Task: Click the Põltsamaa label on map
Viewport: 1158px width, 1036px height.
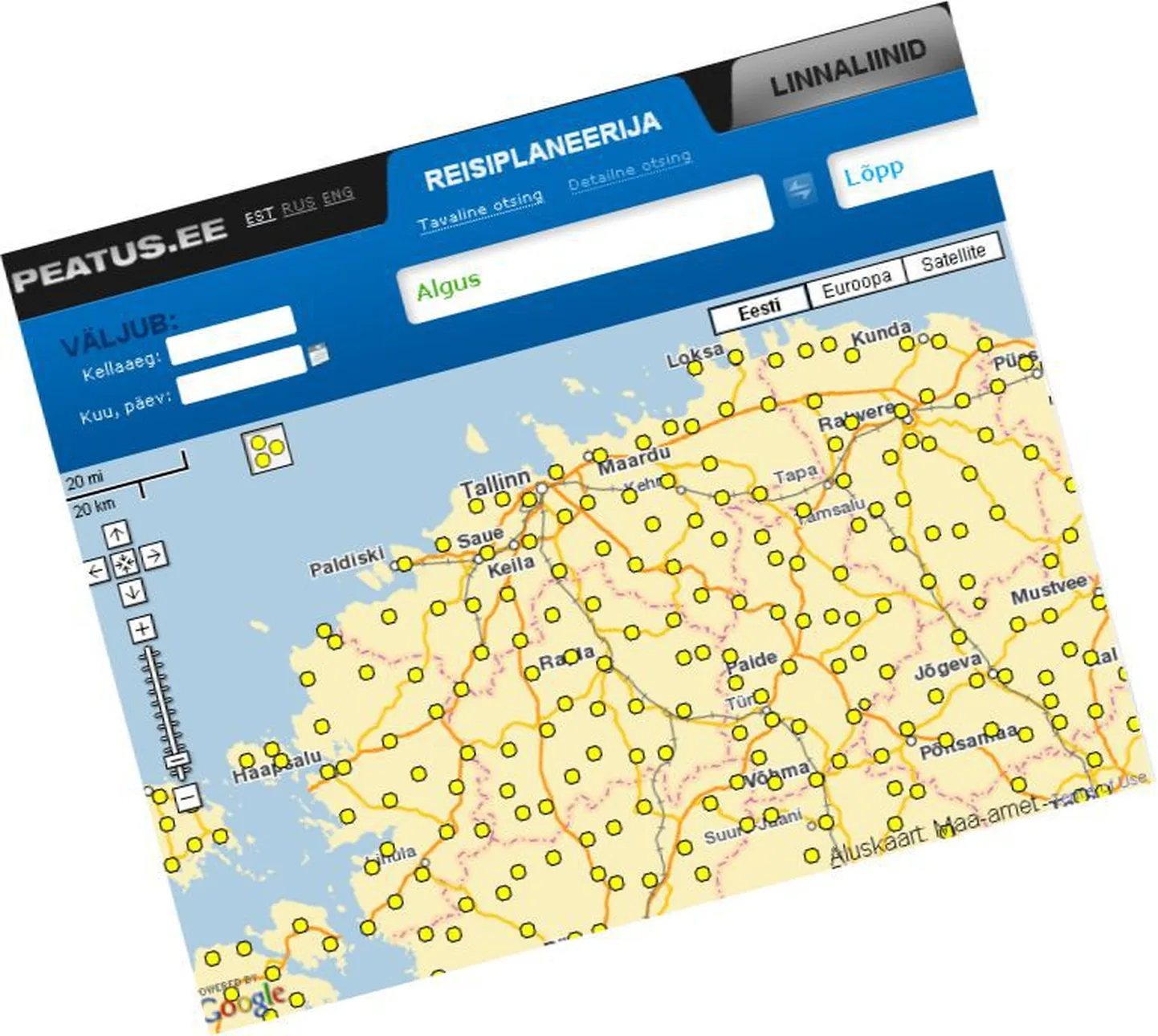Action: tap(968, 742)
